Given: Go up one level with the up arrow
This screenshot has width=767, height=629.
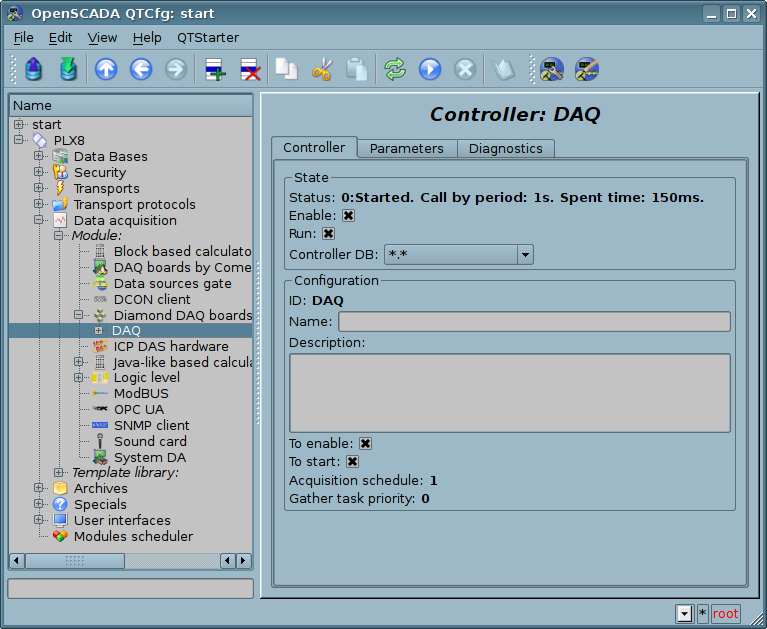Looking at the screenshot, I should (106, 69).
